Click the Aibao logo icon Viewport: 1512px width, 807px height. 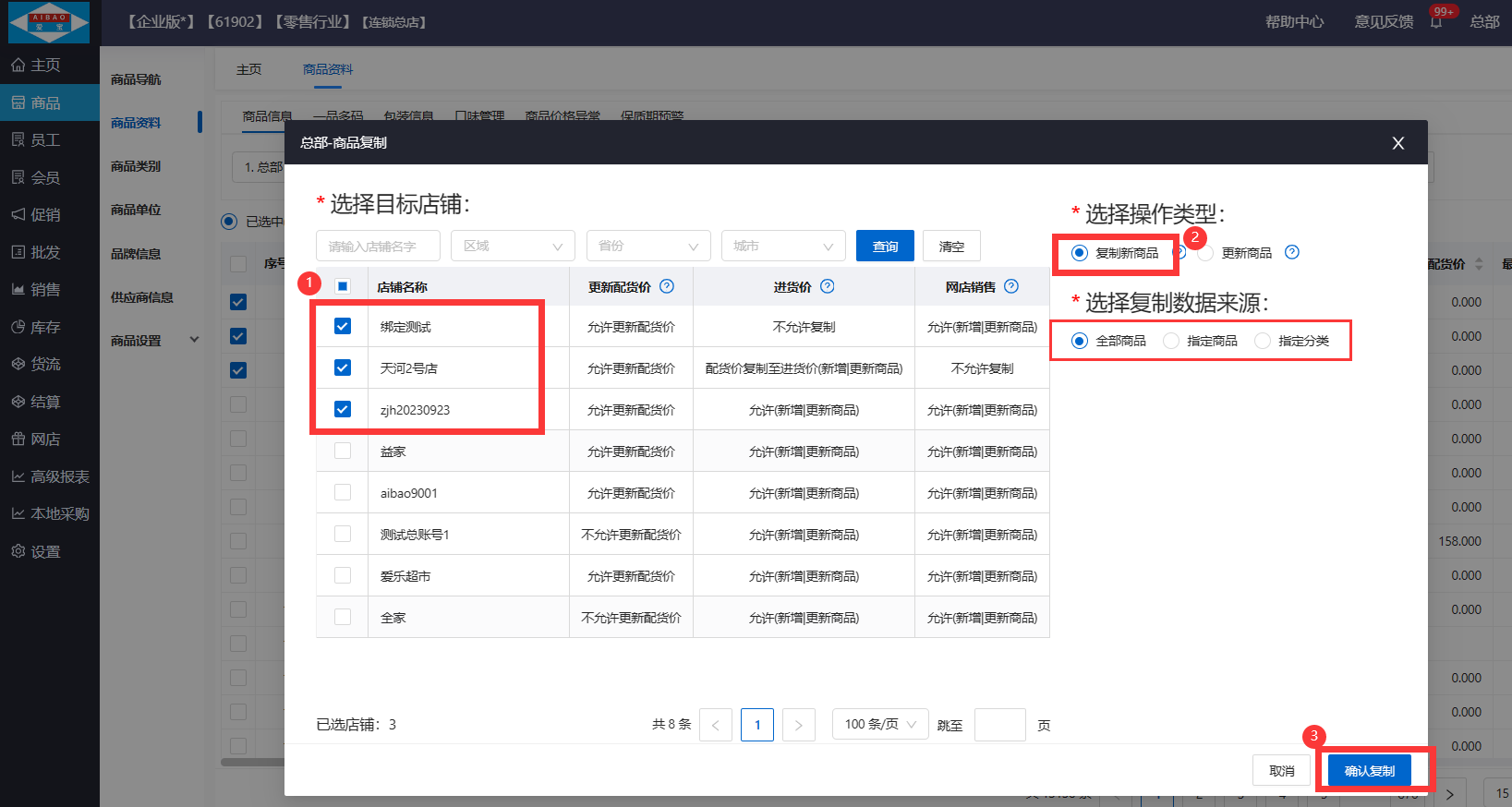tap(49, 22)
